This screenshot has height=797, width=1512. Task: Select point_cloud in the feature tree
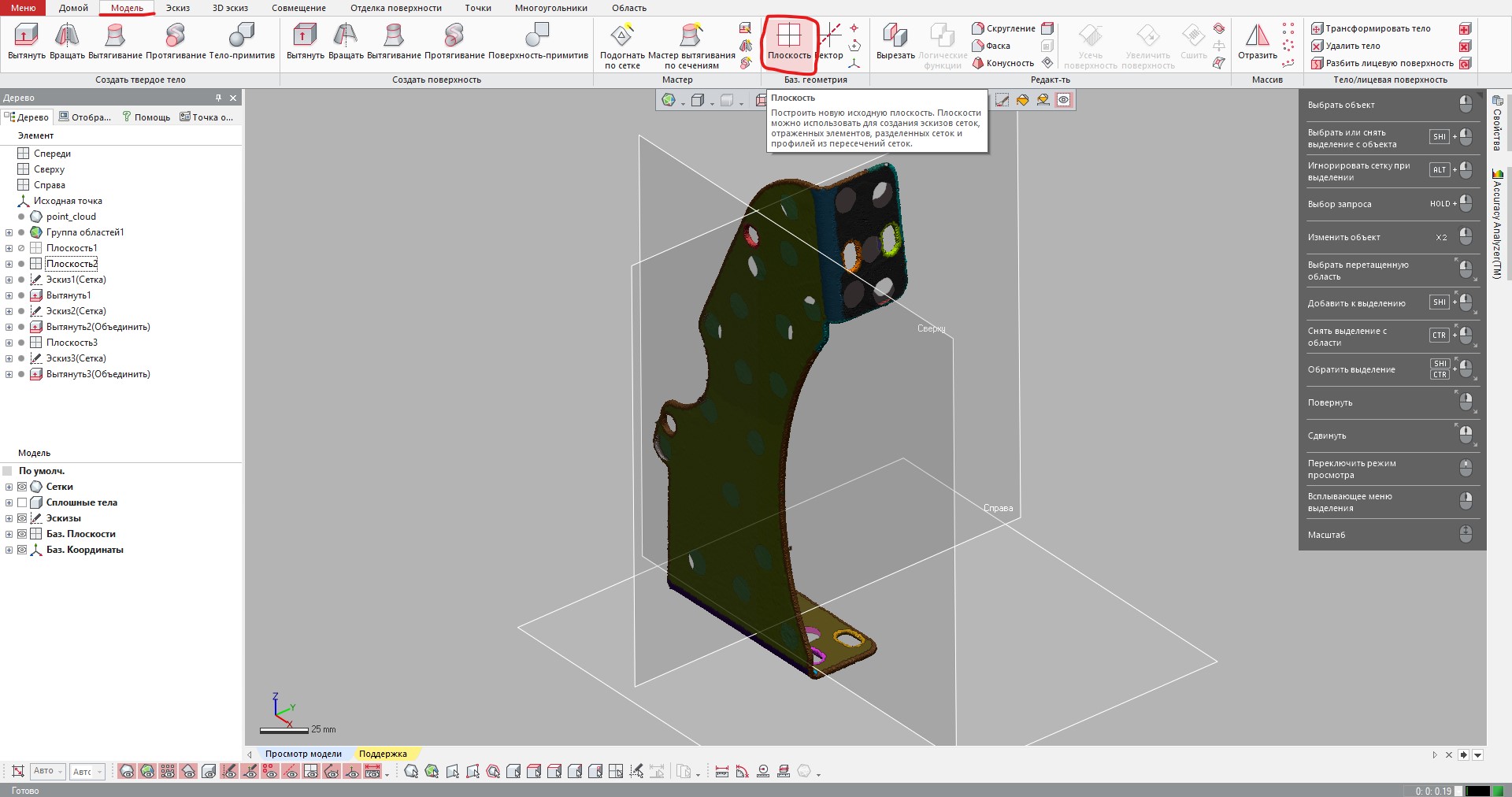point(71,217)
